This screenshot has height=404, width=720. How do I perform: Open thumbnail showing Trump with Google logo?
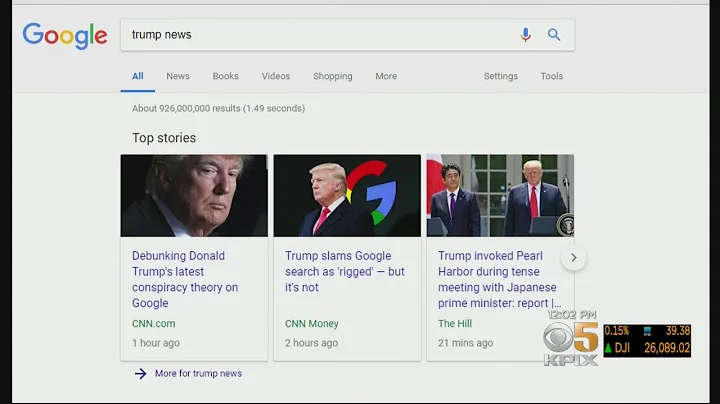point(347,196)
